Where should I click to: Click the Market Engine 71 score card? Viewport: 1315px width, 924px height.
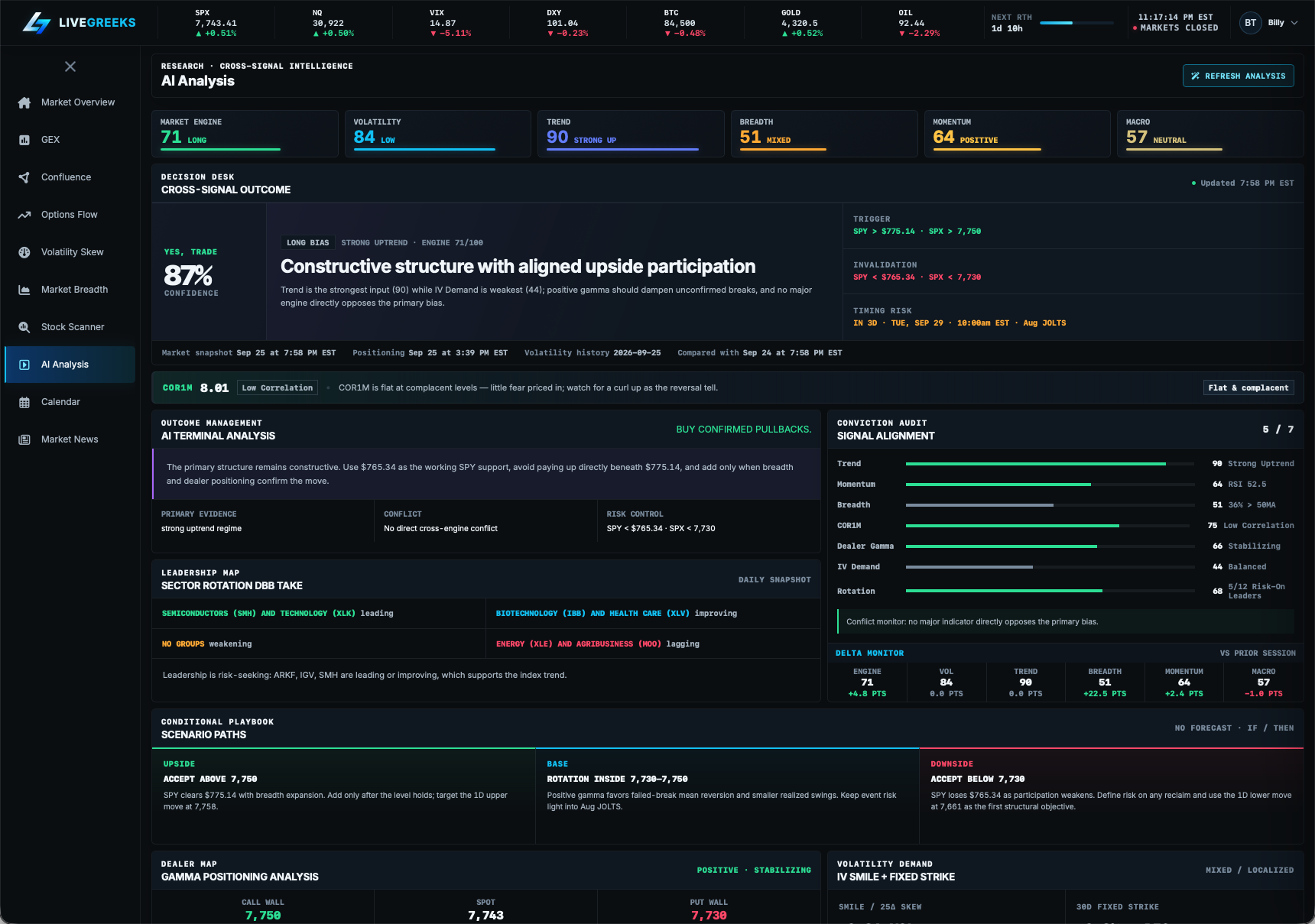(245, 134)
